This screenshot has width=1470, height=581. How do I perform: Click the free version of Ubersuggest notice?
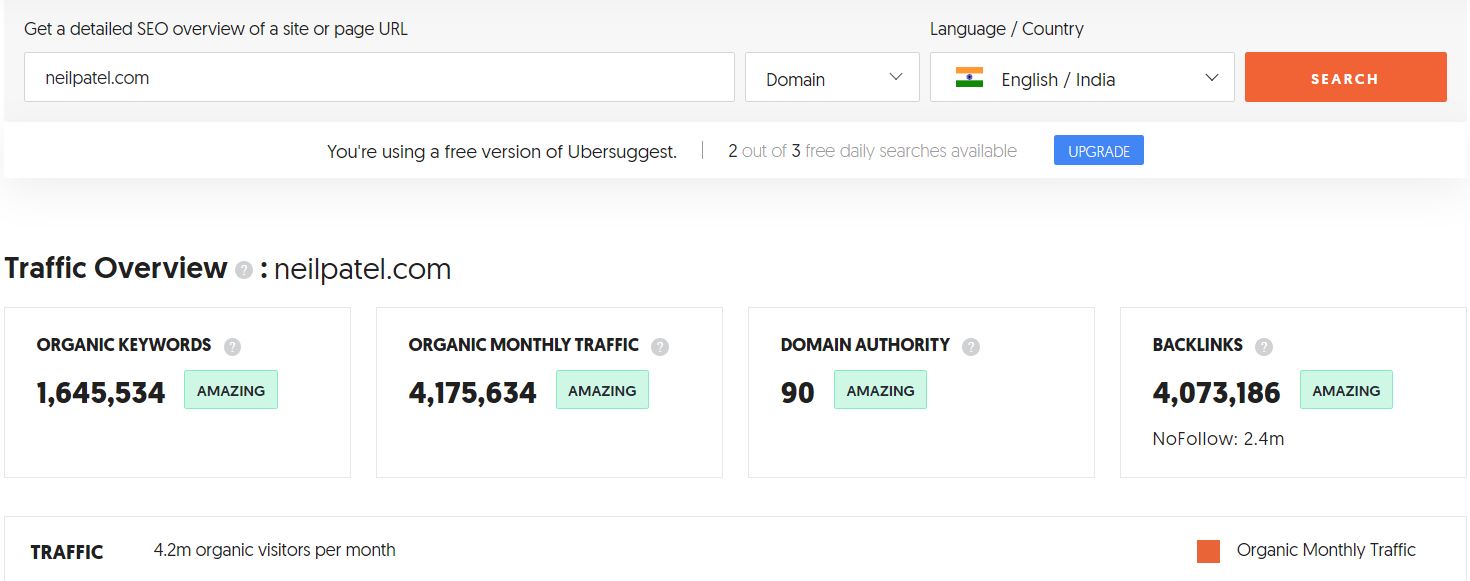coord(502,152)
